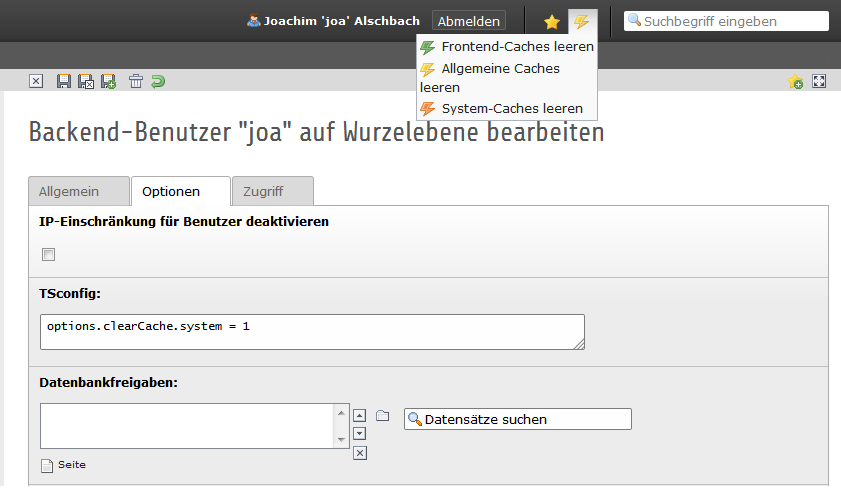
Task: Click the Seite page icon
Action: 47,465
